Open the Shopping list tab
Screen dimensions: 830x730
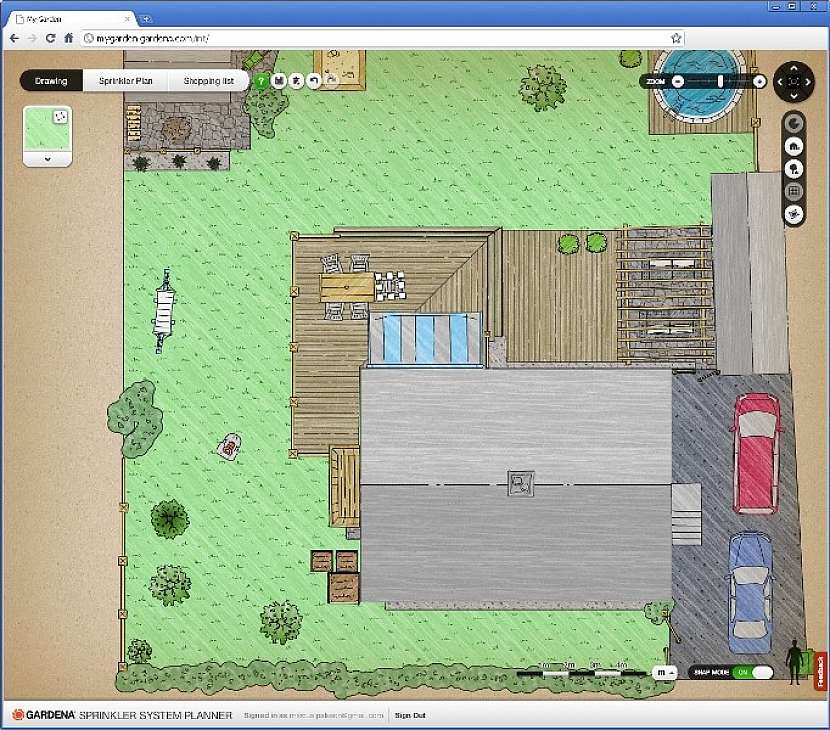coord(209,80)
